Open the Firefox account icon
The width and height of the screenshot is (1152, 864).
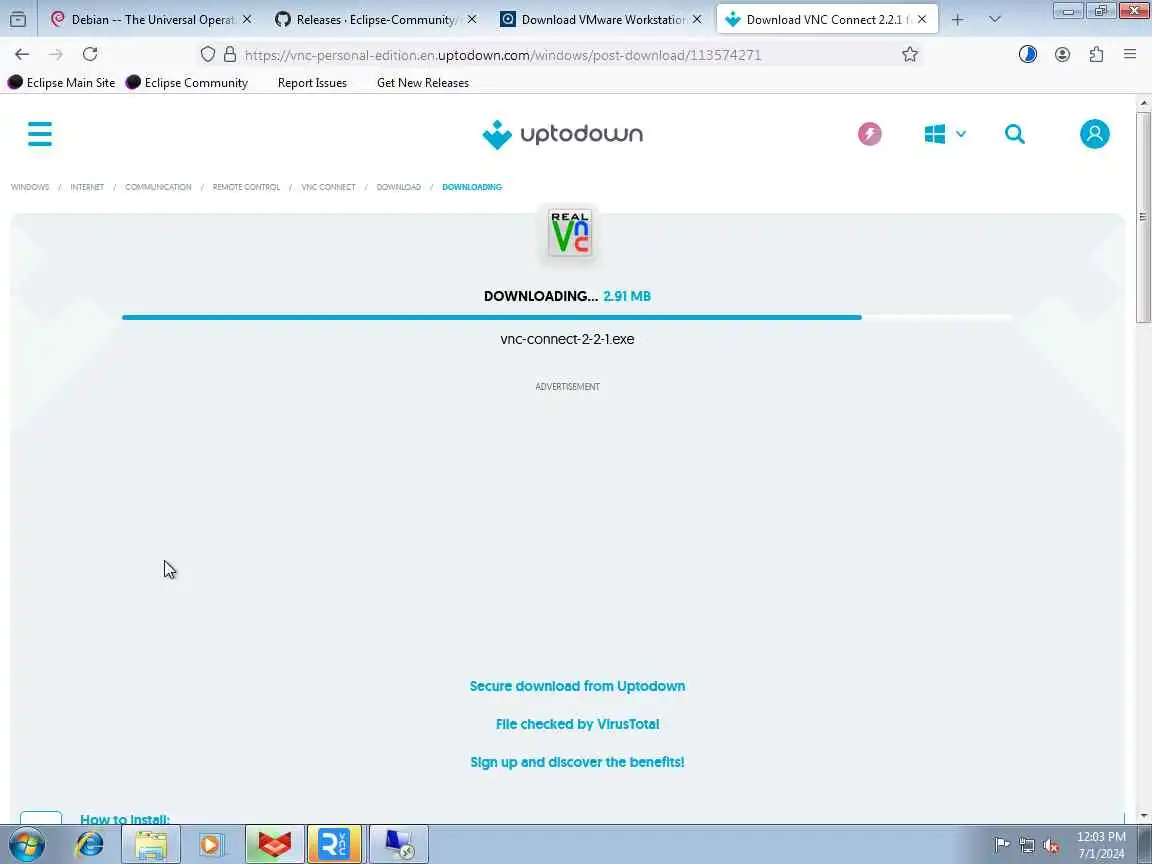click(x=1062, y=54)
